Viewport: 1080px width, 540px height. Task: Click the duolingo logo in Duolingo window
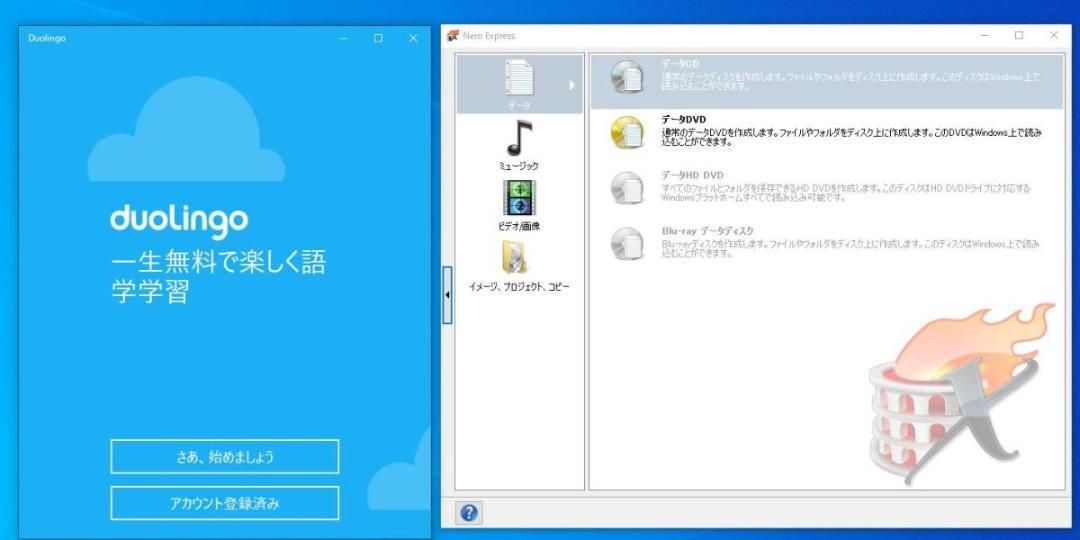coord(179,220)
